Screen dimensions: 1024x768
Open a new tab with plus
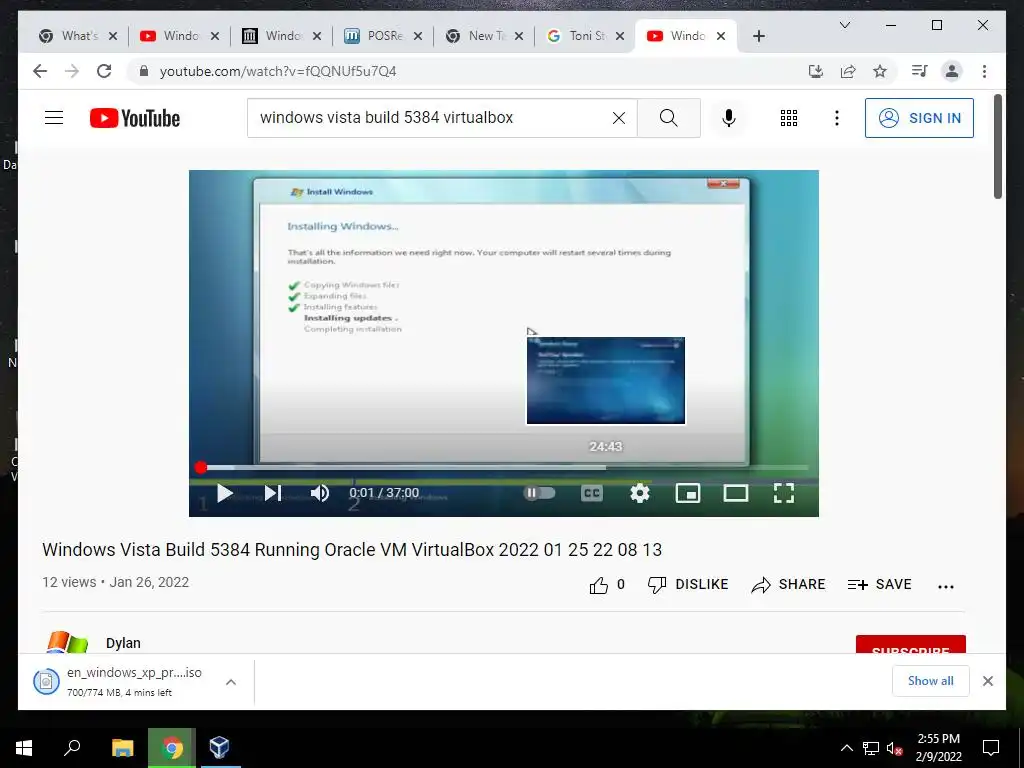click(758, 36)
